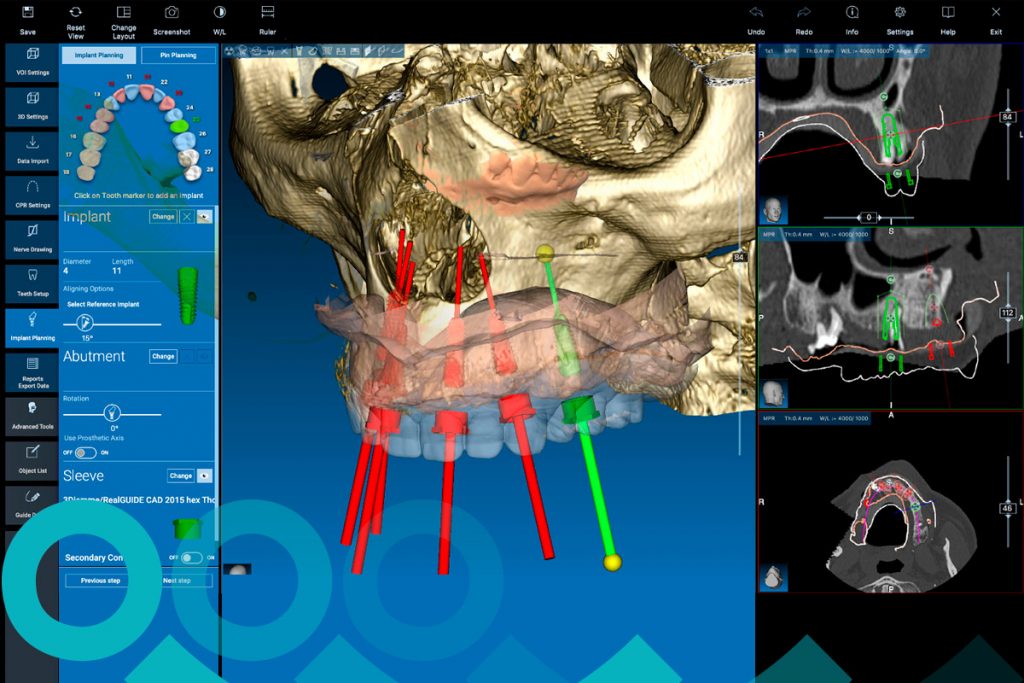Activate the W/L window level tool
This screenshot has width=1024, height=683.
(x=219, y=20)
